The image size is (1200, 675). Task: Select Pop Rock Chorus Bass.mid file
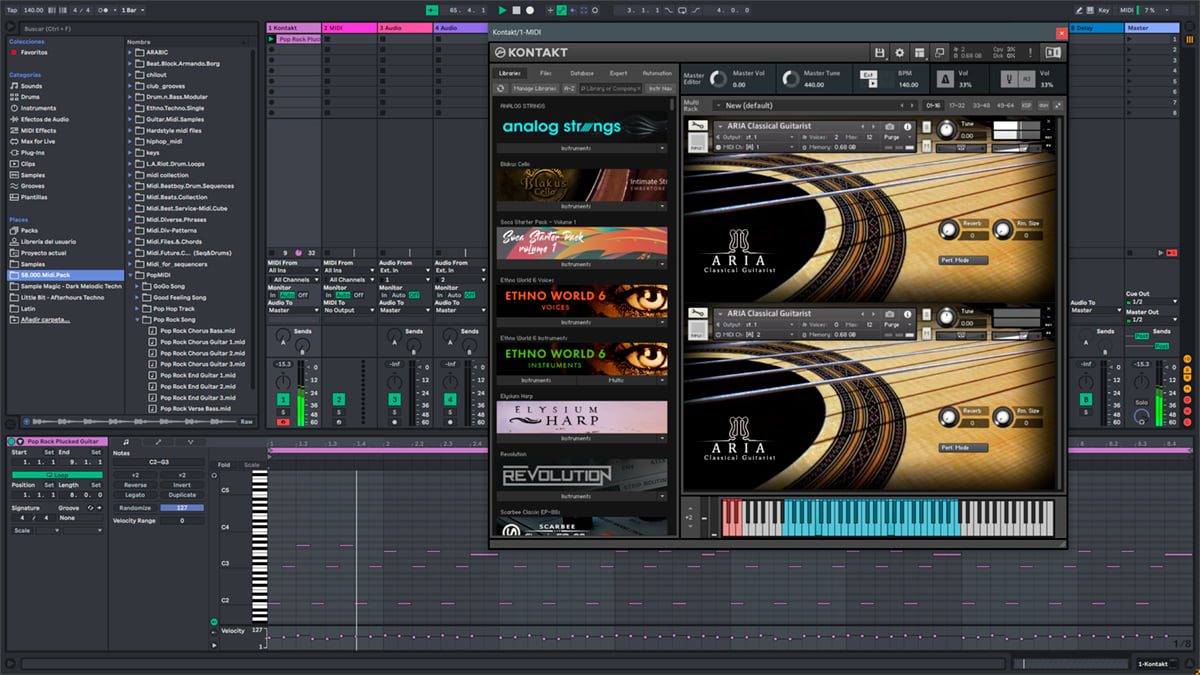196,330
